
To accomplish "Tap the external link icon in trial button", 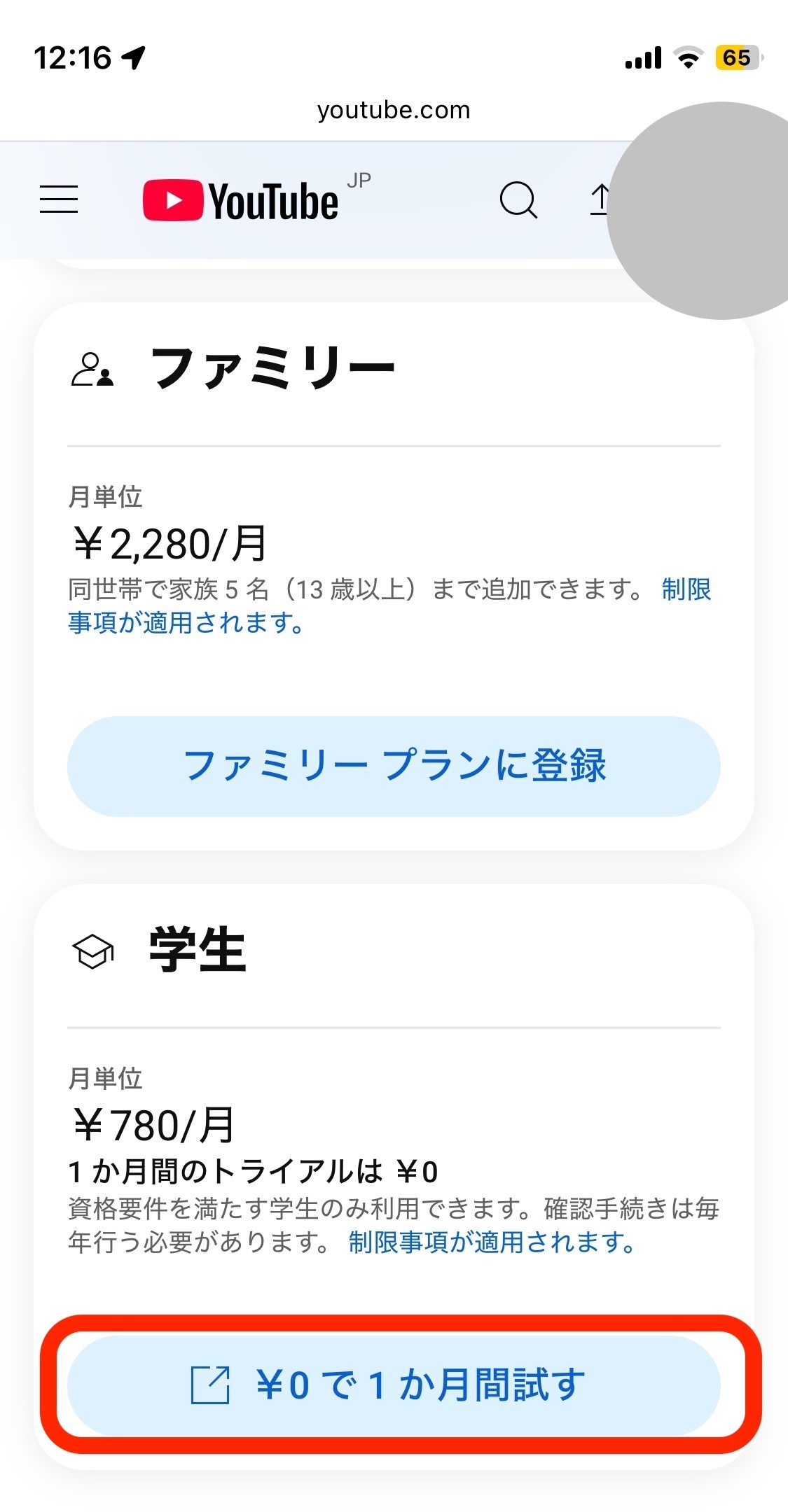I will pos(211,1384).
